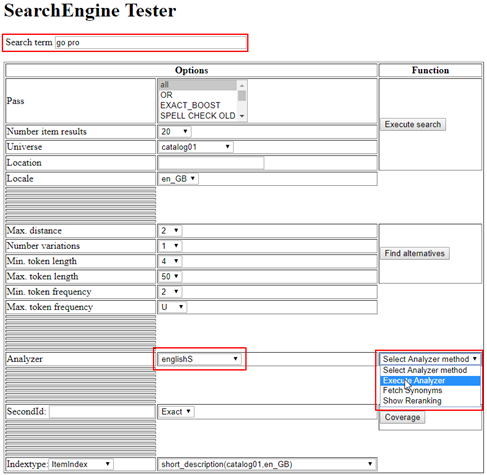Viewport: 487px width, 475px height.
Task: Click the Location text field
Action: point(211,163)
